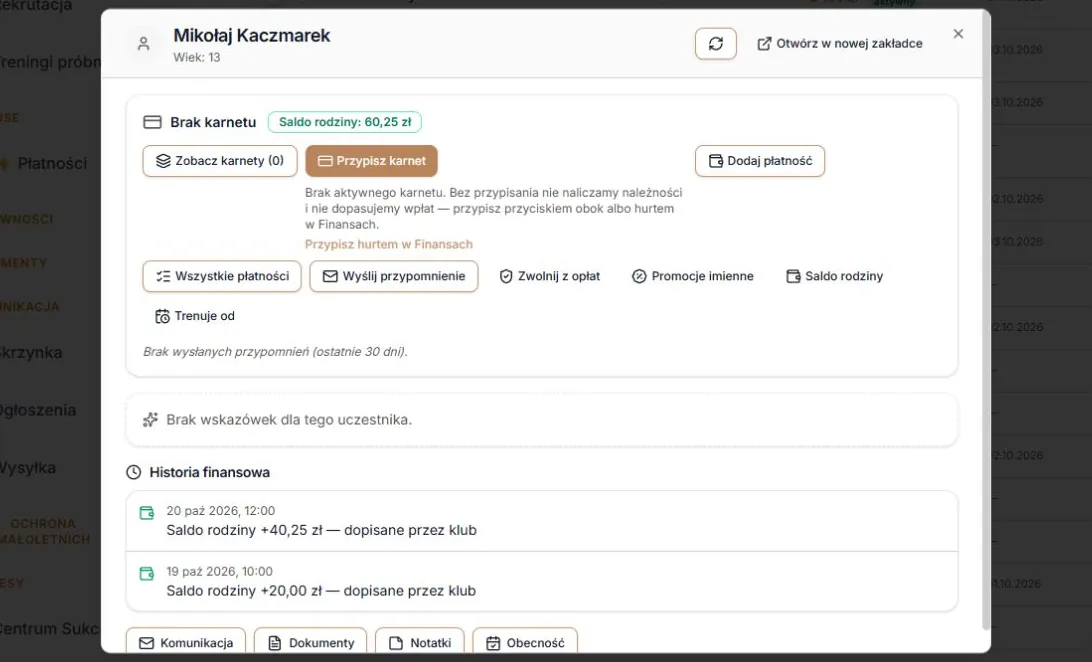
Task: Open Saldo rodziny action
Action: (x=834, y=276)
